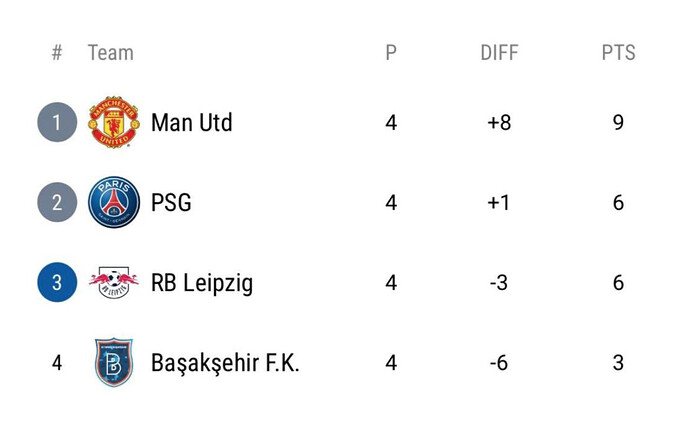Tap the grey rank 2 circle
Image resolution: width=690 pixels, height=427 pixels.
[x=57, y=202]
